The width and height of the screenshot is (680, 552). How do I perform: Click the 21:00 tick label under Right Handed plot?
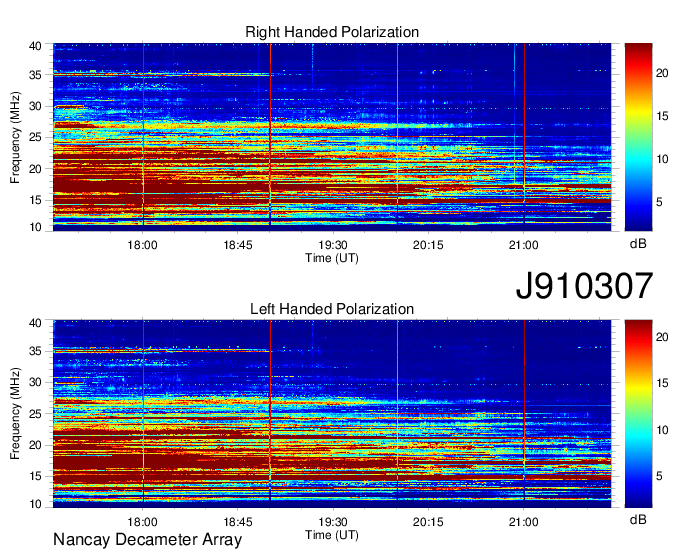coord(523,245)
